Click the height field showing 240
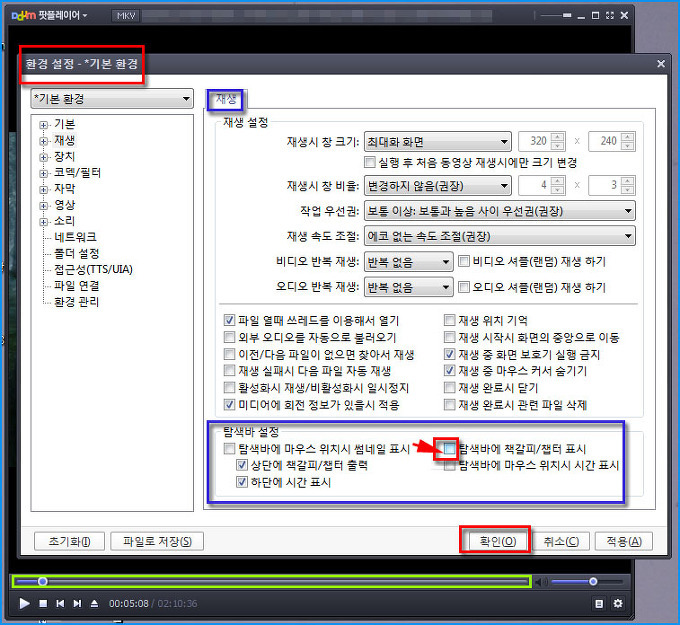The width and height of the screenshot is (680, 625). [x=611, y=141]
